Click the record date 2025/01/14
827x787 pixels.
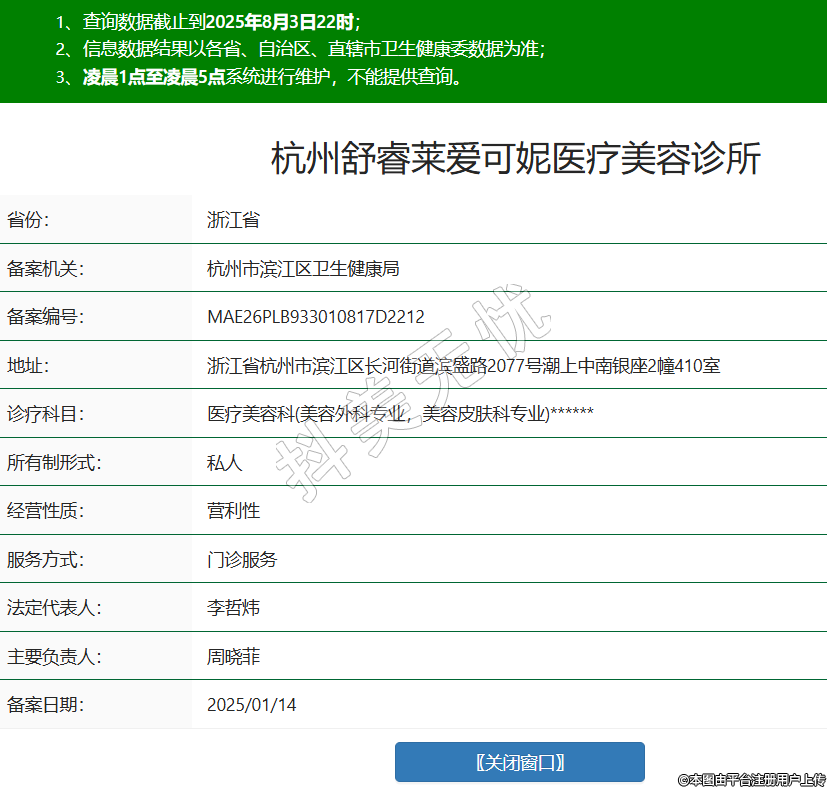[251, 704]
